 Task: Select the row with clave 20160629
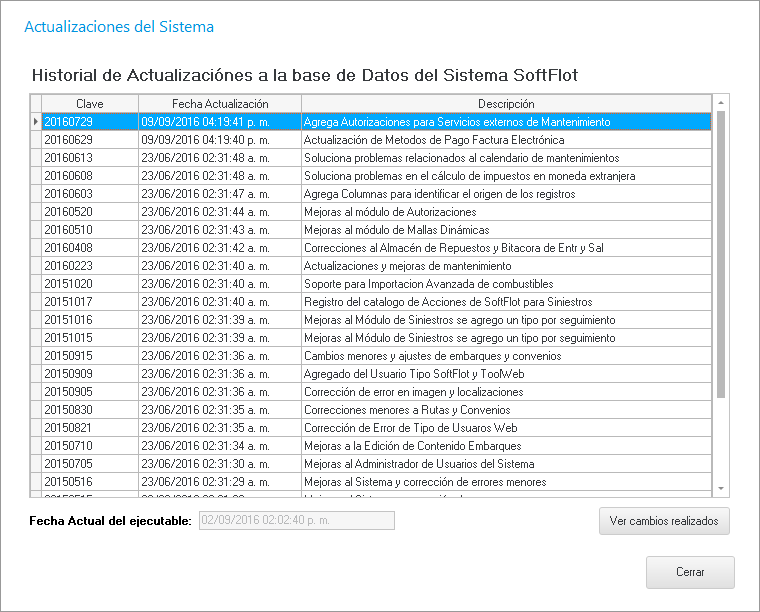[89, 140]
